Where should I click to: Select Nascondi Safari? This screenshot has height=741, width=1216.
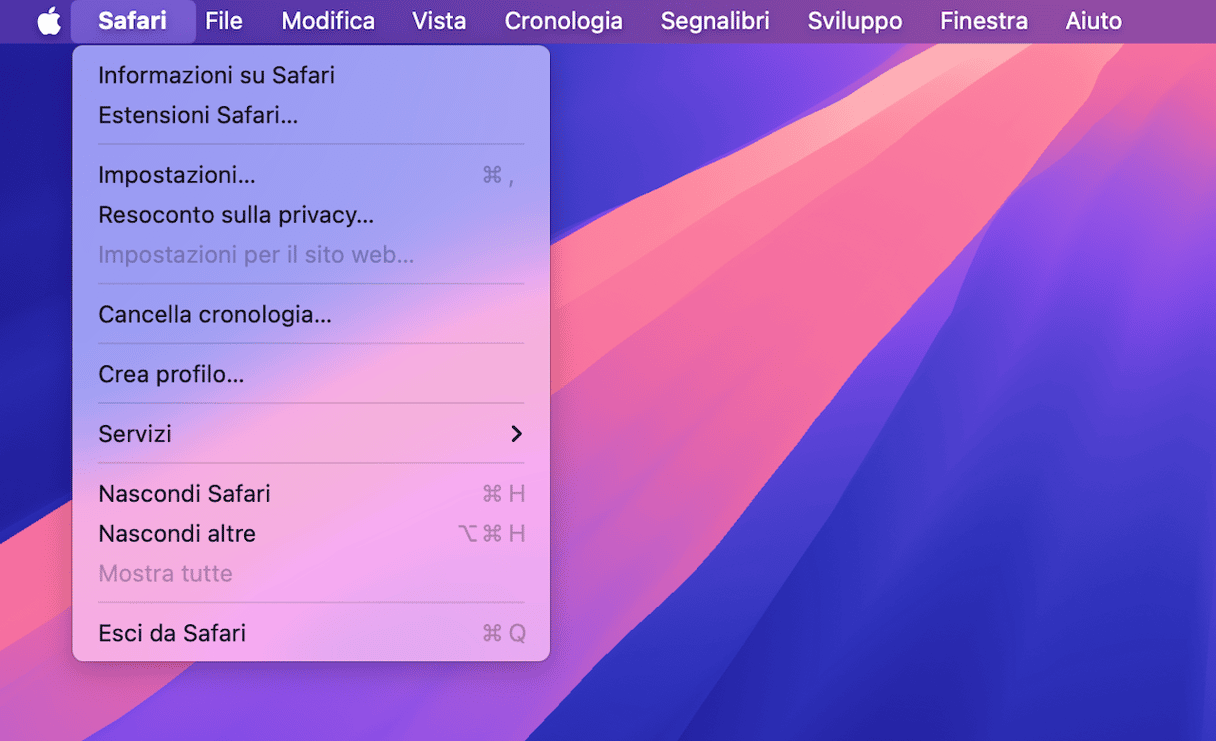tap(311, 494)
